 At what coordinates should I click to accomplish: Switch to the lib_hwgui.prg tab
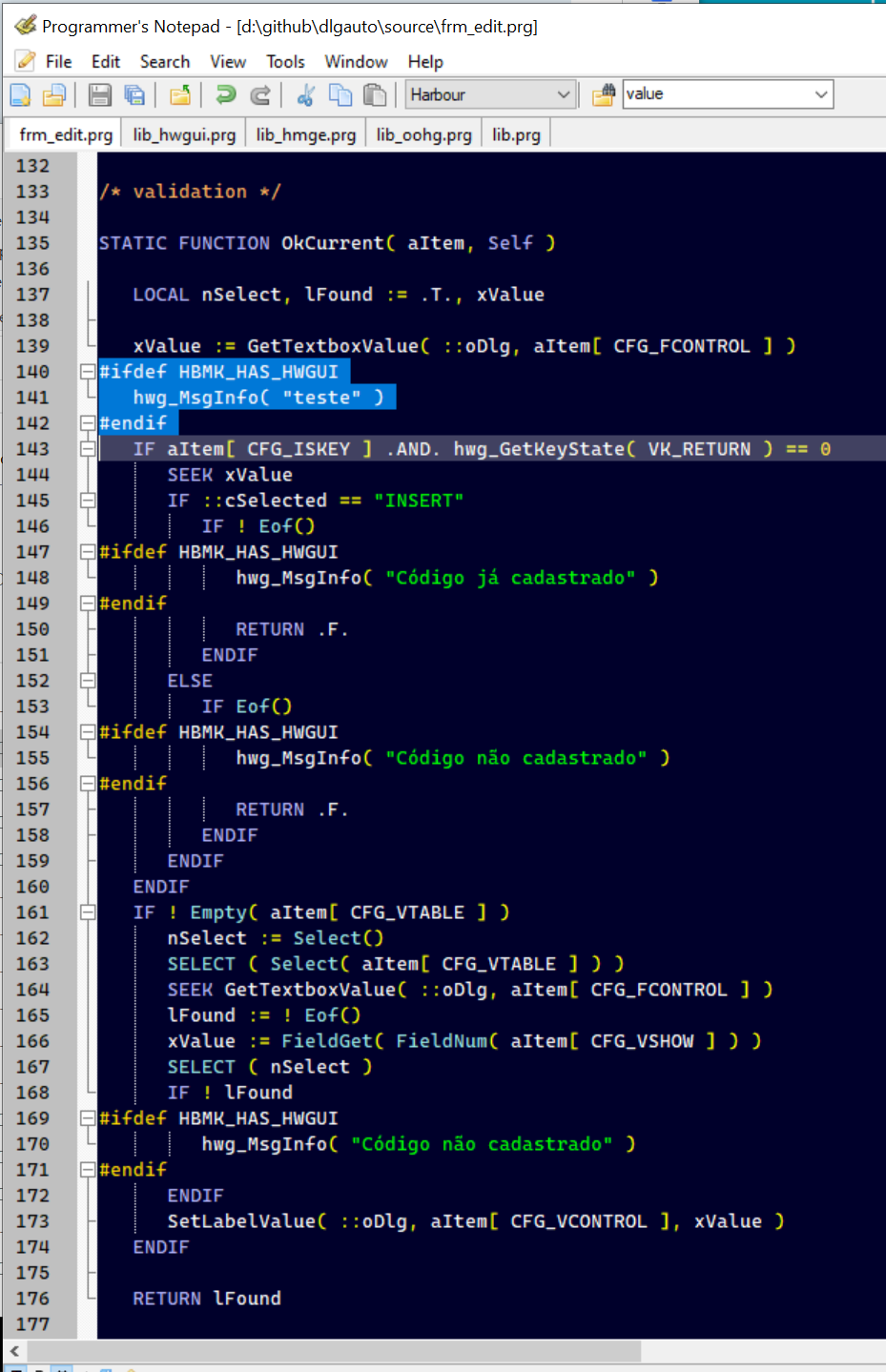pyautogui.click(x=184, y=134)
